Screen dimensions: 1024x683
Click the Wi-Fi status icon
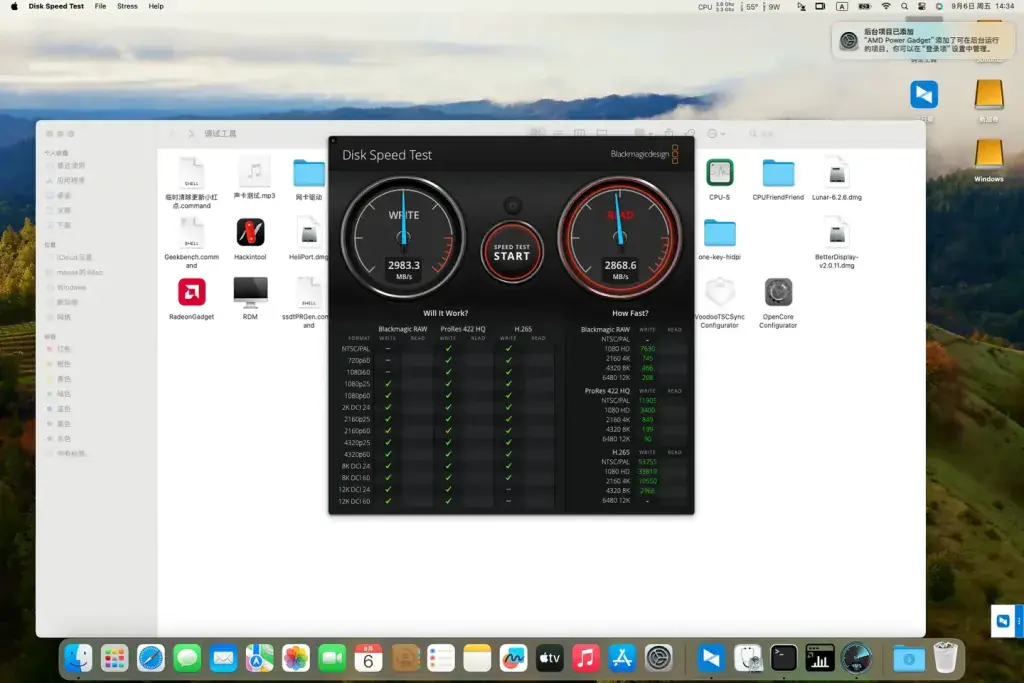pyautogui.click(x=886, y=6)
